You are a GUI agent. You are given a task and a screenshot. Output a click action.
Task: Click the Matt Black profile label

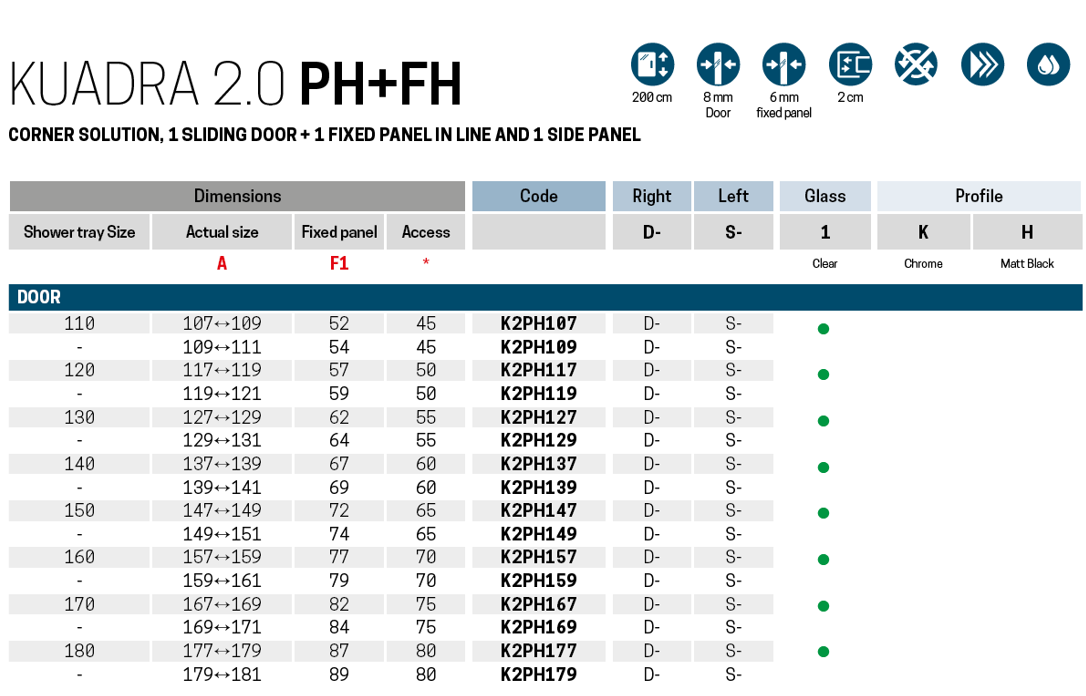(1027, 264)
